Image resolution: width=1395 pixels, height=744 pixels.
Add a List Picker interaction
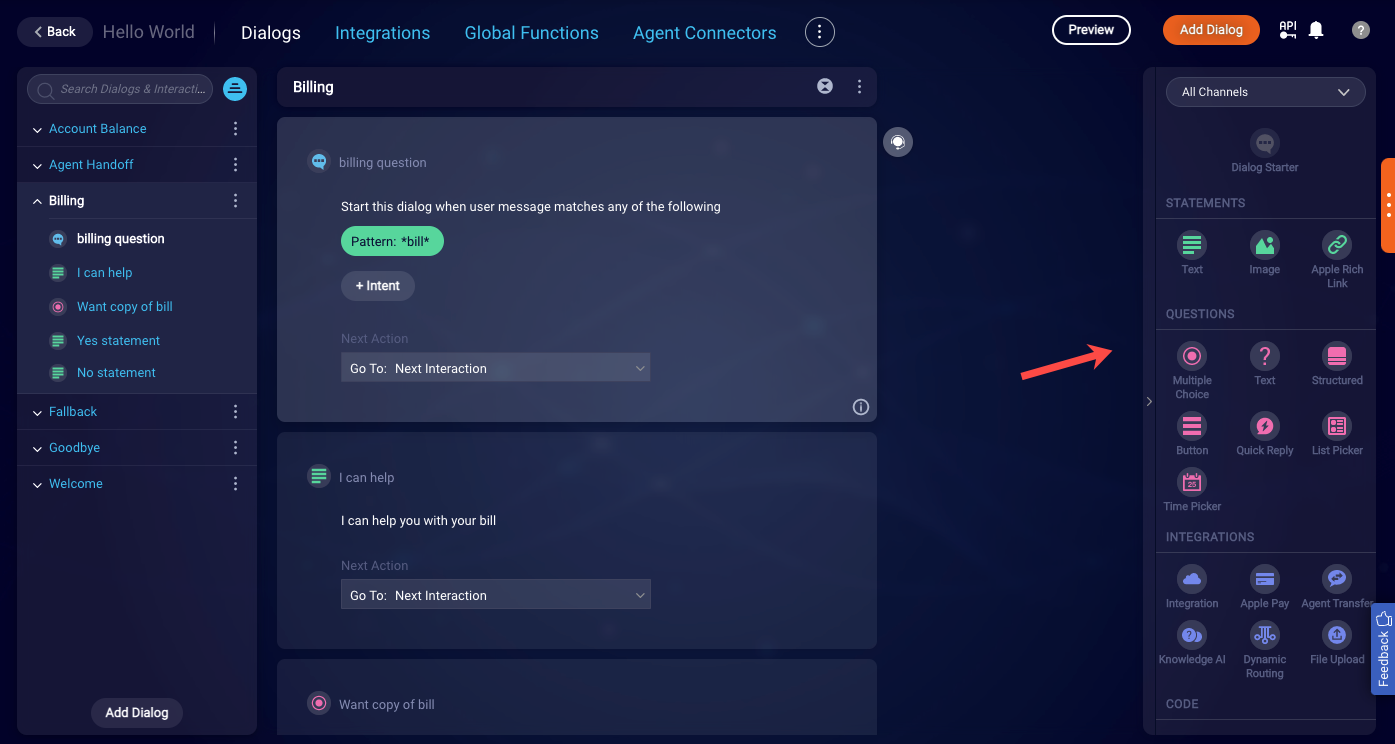point(1337,426)
